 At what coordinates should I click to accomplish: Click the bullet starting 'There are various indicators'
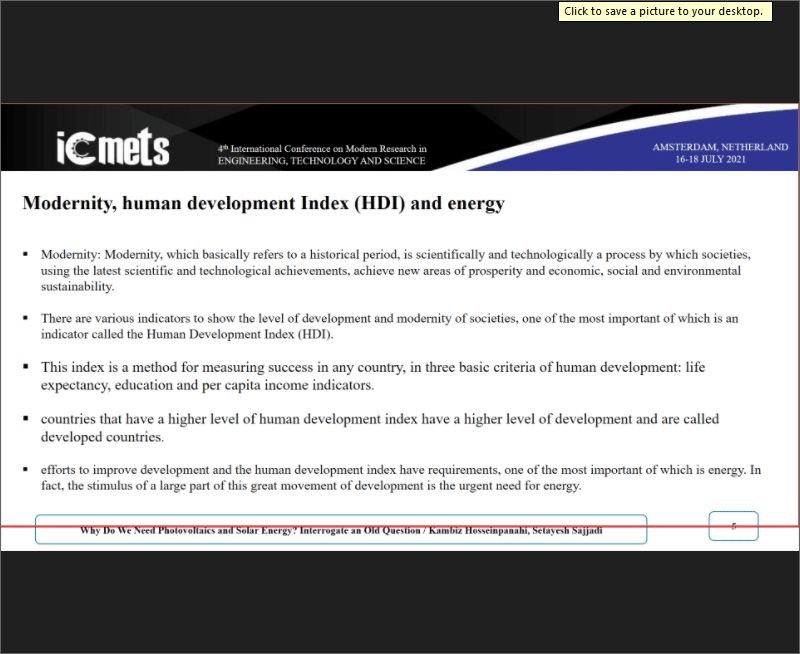(x=389, y=326)
